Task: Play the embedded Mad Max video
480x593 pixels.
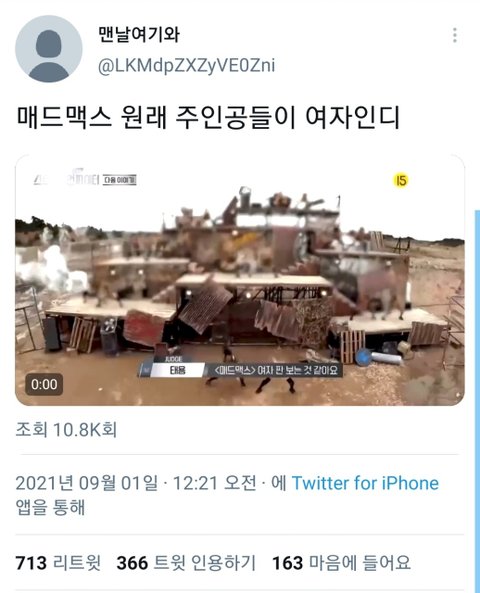Action: (x=240, y=280)
